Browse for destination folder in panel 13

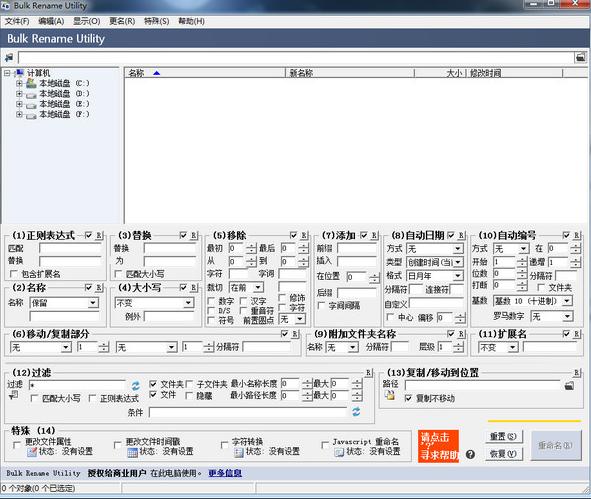[x=569, y=386]
